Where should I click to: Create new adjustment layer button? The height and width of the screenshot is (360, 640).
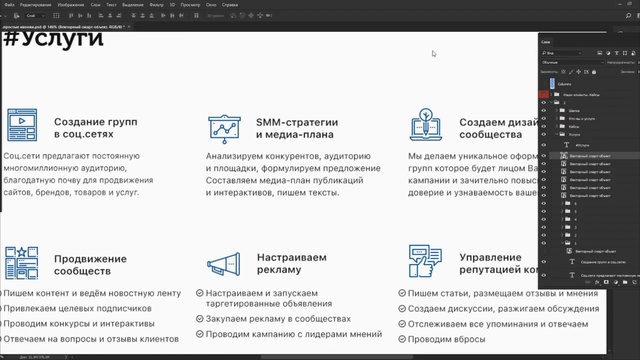pos(616,282)
